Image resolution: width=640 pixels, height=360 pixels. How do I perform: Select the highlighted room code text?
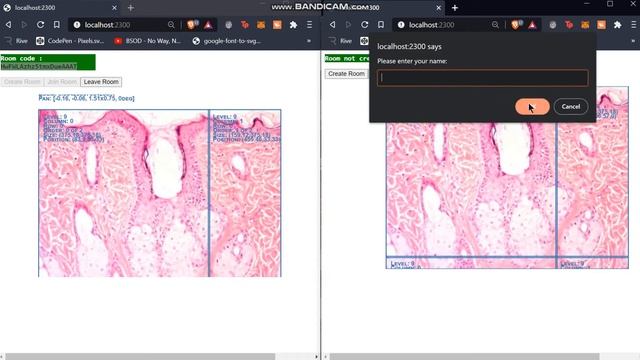click(38, 66)
